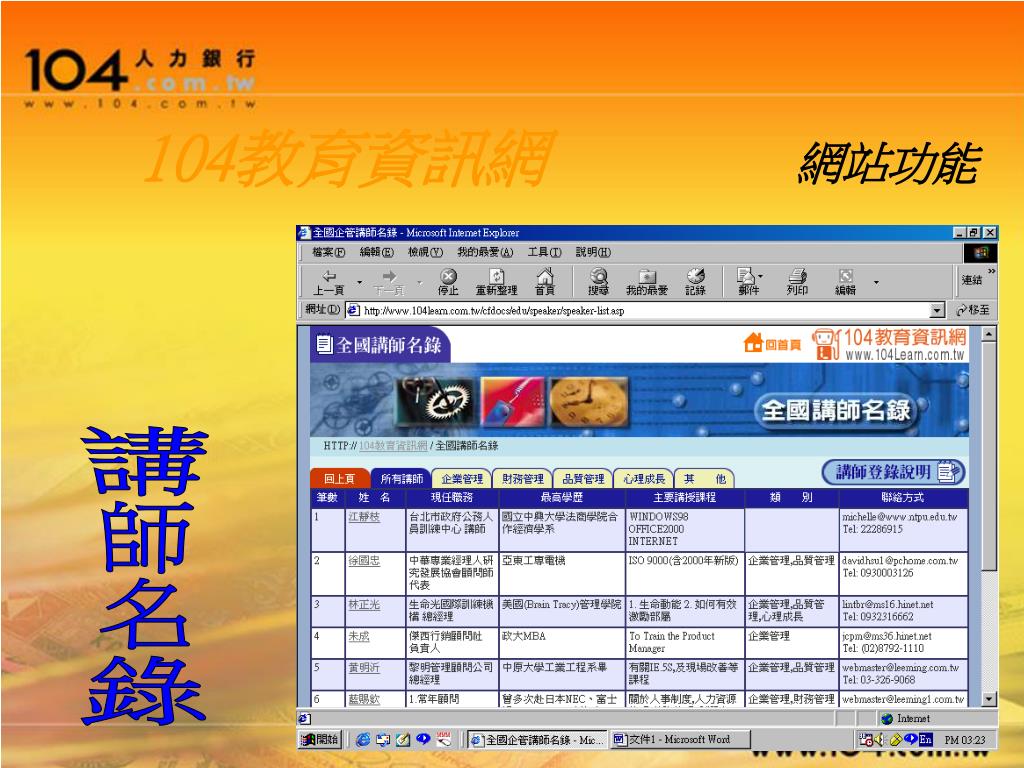
Task: Click the 回上頁 tab button
Action: [340, 479]
